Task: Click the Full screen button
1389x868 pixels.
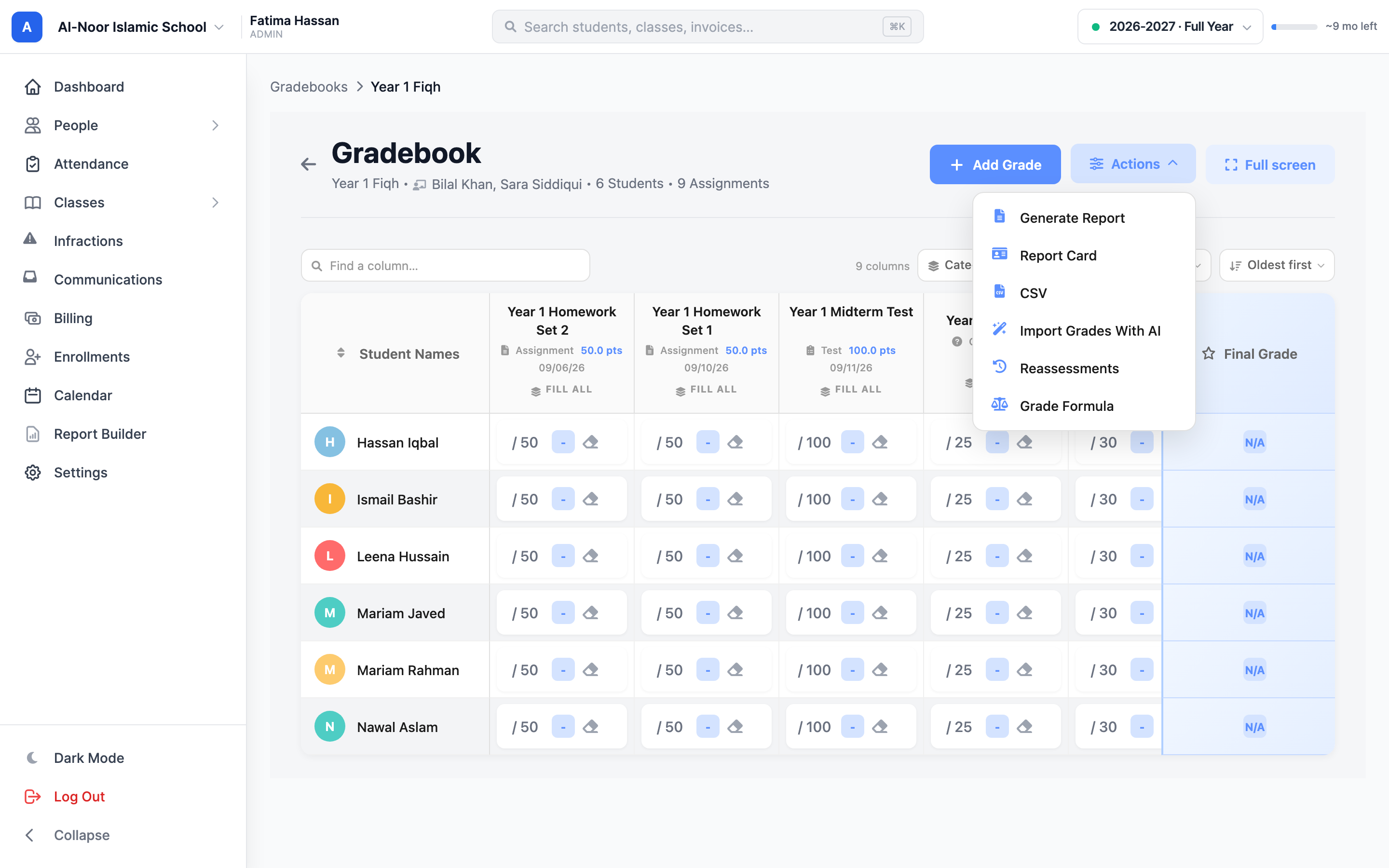Action: point(1269,165)
